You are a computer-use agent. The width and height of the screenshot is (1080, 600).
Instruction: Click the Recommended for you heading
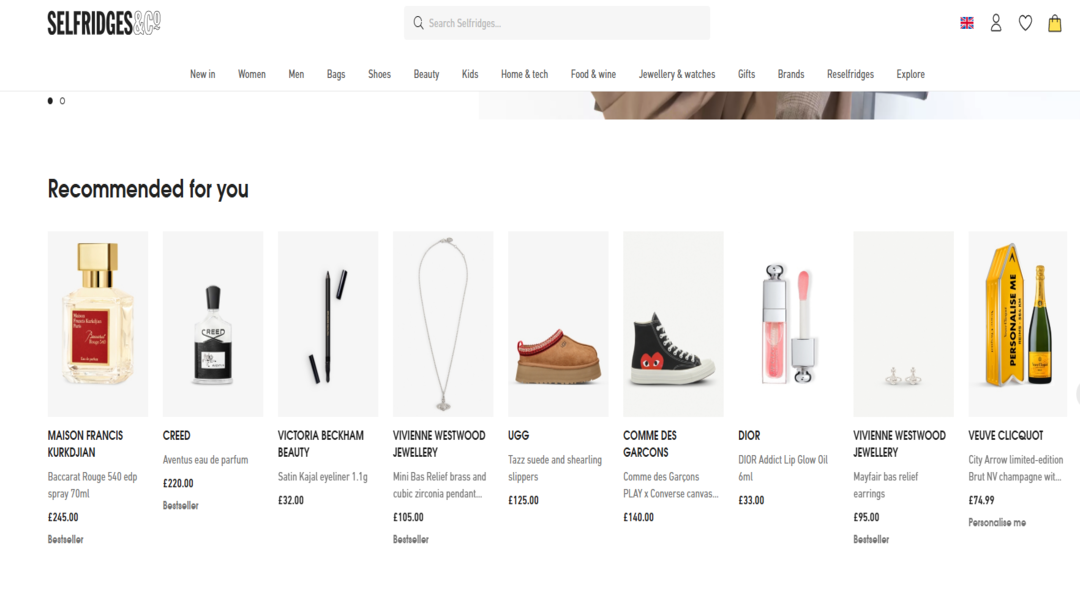[x=148, y=189]
